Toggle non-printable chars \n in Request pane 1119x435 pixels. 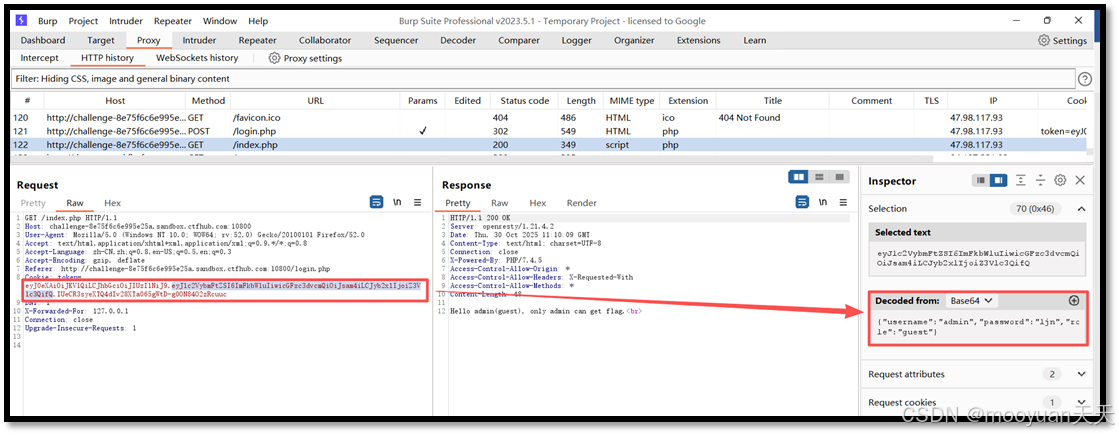point(398,203)
